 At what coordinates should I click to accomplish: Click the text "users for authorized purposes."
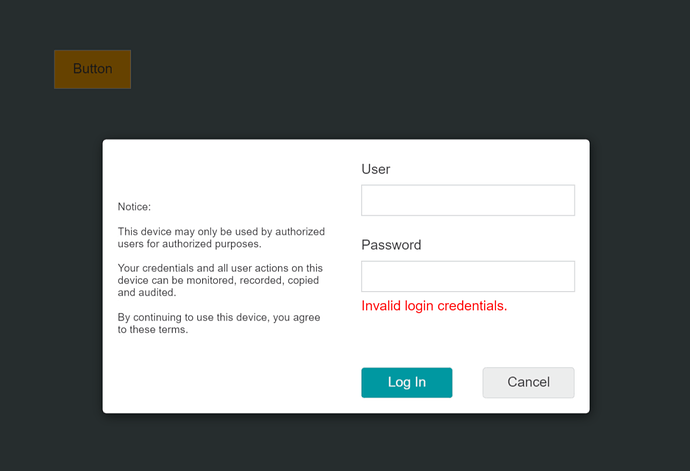click(x=189, y=243)
